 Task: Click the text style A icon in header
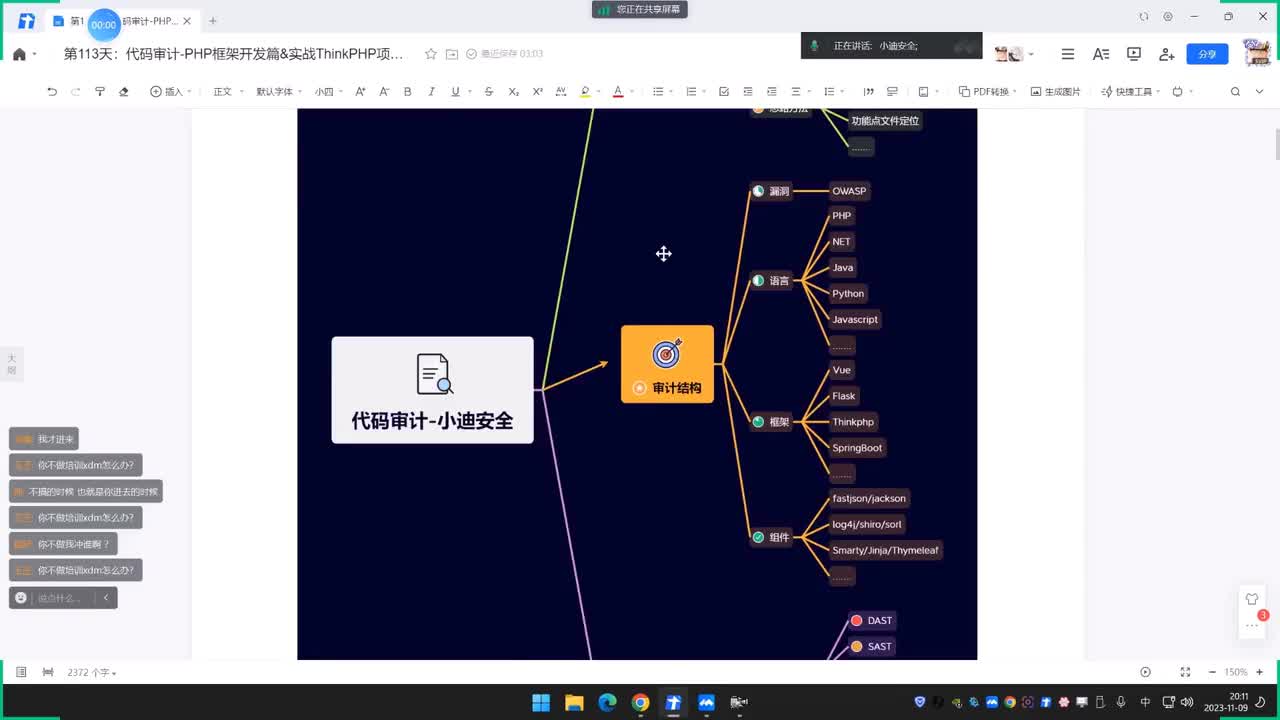1101,54
